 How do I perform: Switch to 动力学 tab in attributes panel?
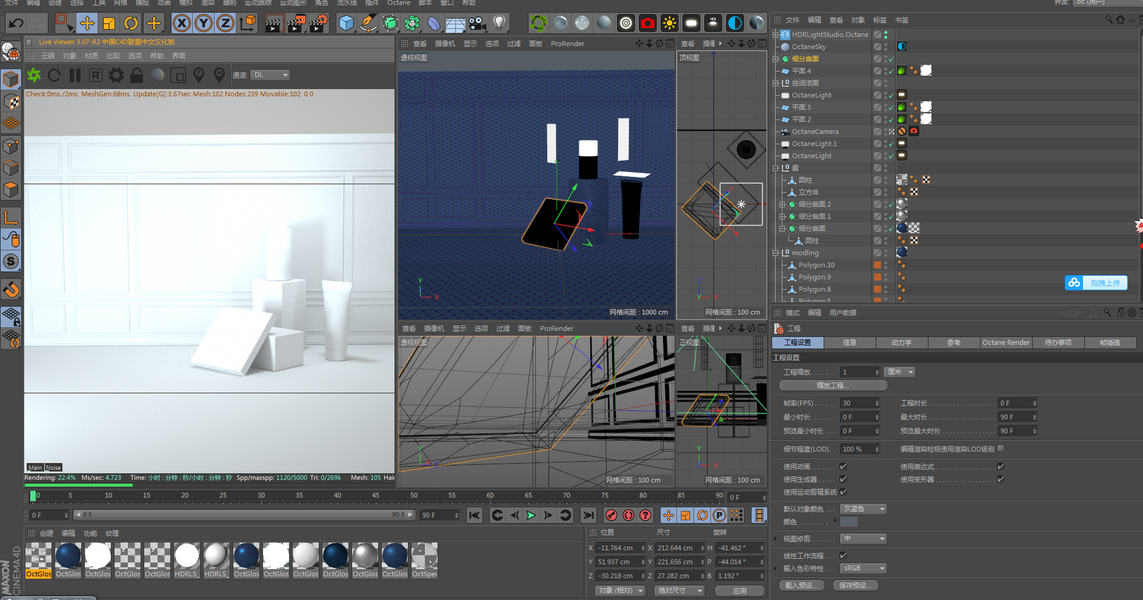point(901,343)
